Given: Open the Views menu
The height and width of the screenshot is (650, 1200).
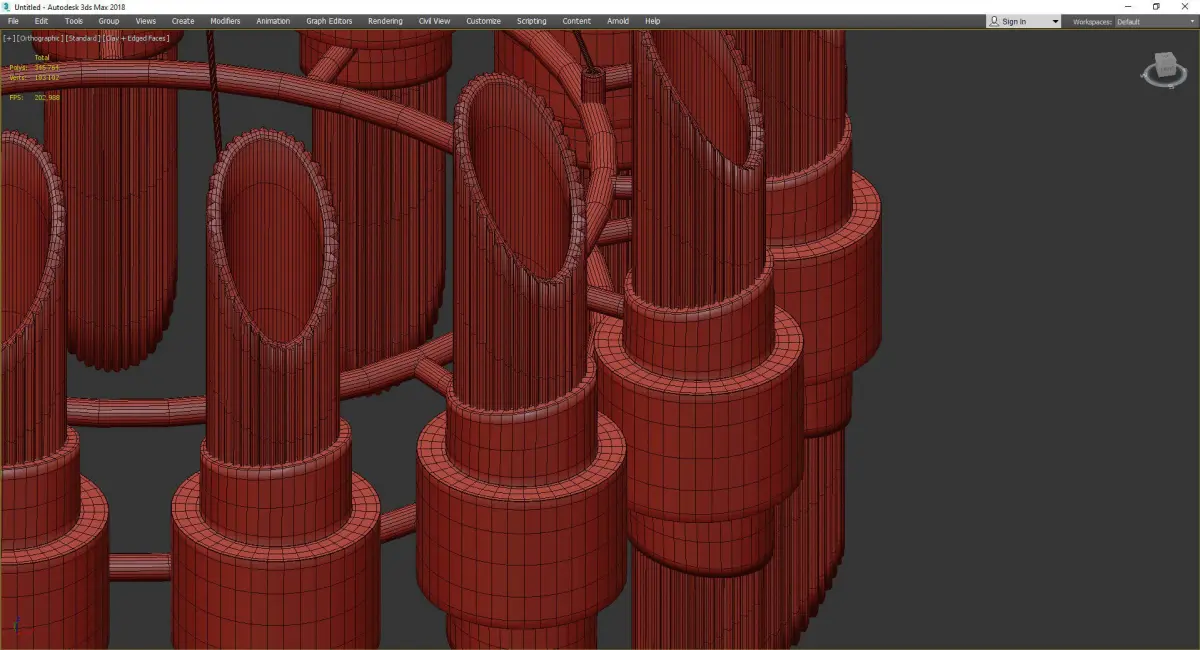Looking at the screenshot, I should 146,21.
